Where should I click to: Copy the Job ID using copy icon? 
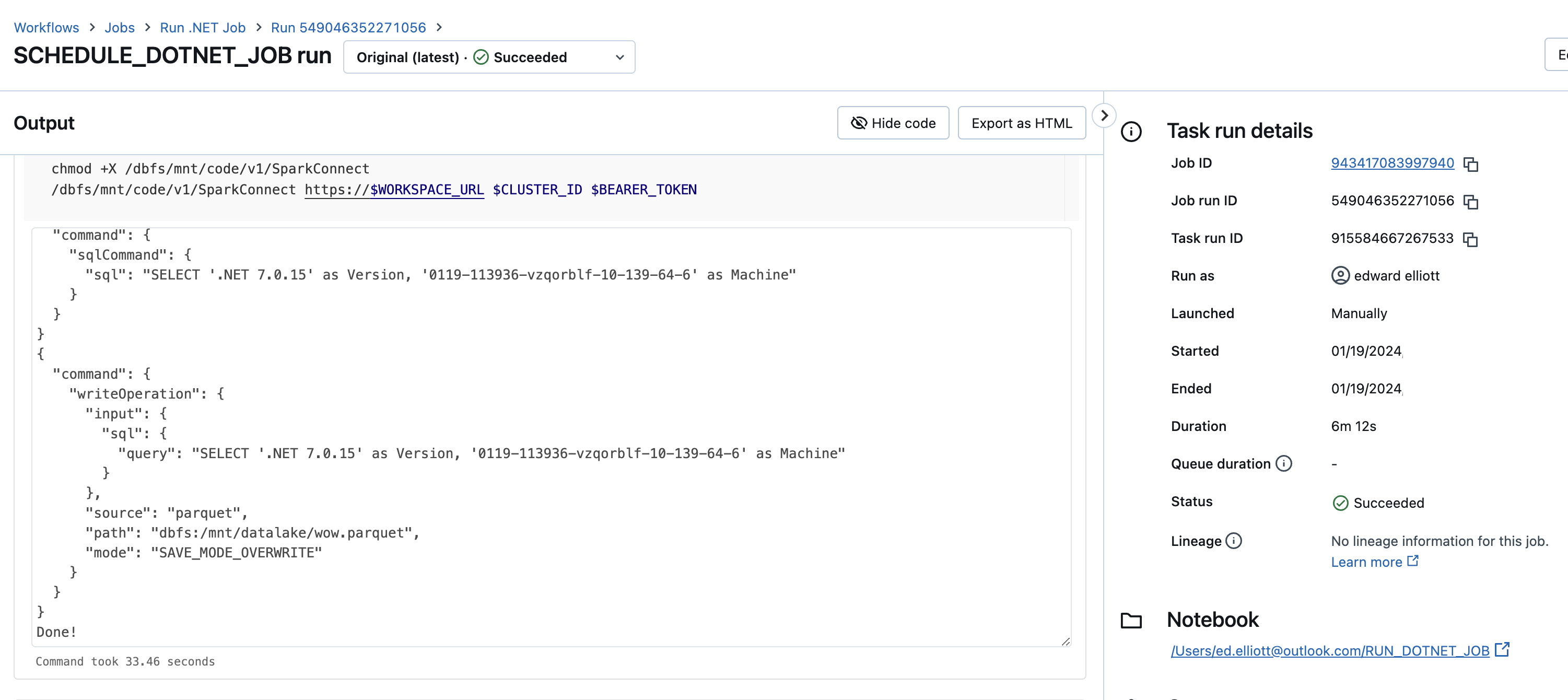point(1471,165)
